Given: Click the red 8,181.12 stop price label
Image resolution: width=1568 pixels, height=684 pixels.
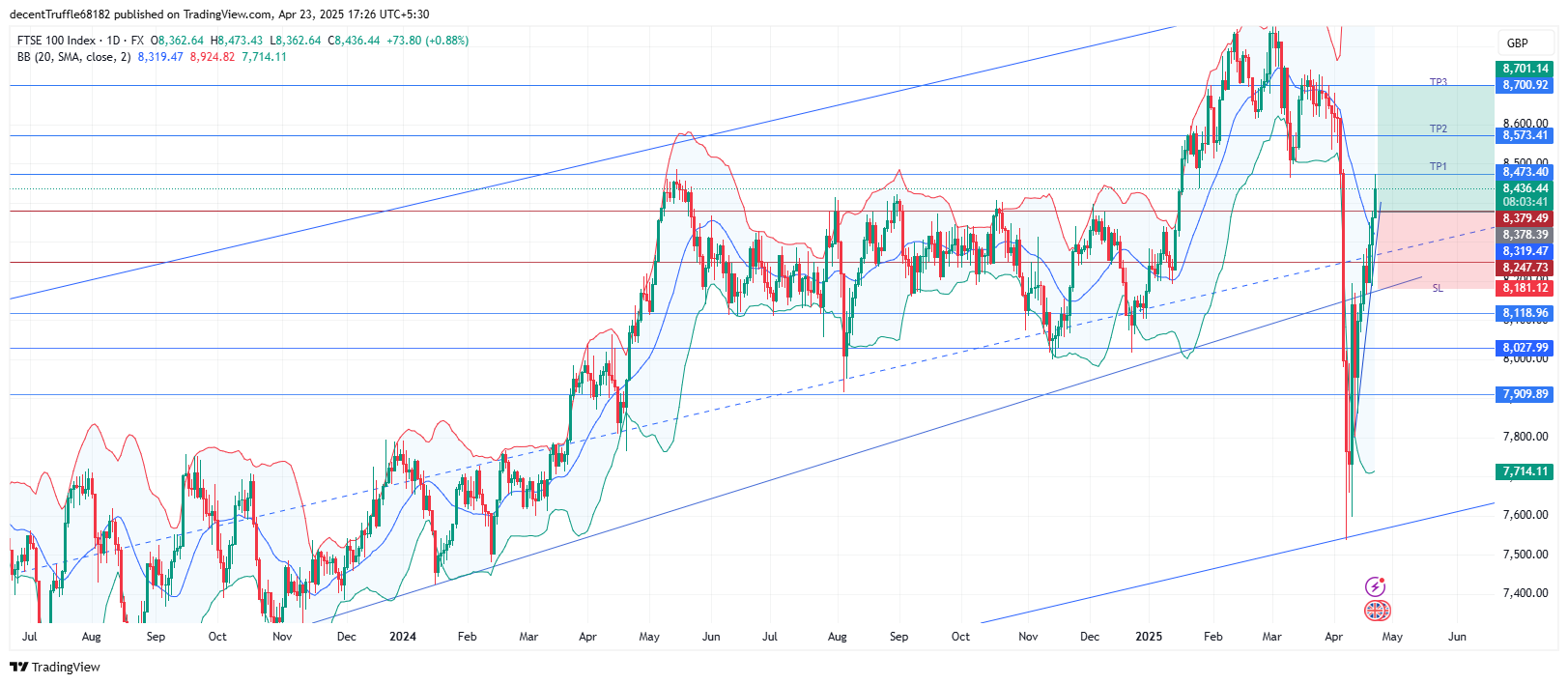Looking at the screenshot, I should pos(1525,288).
